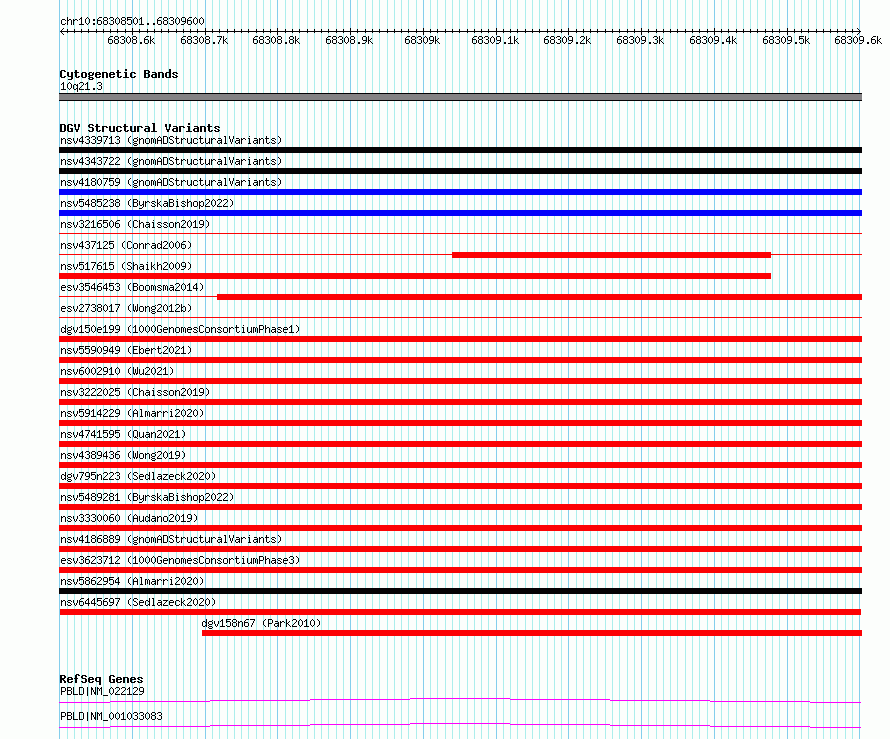The width and height of the screenshot is (890, 739).
Task: Open the DGV Structural Variants track title
Action: (140, 128)
